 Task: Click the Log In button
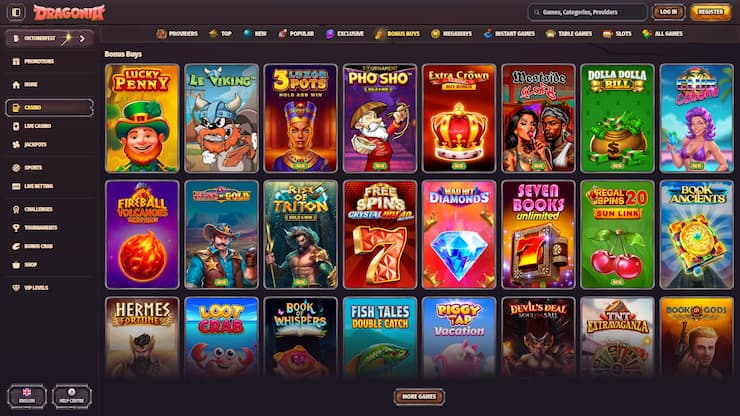[x=668, y=12]
